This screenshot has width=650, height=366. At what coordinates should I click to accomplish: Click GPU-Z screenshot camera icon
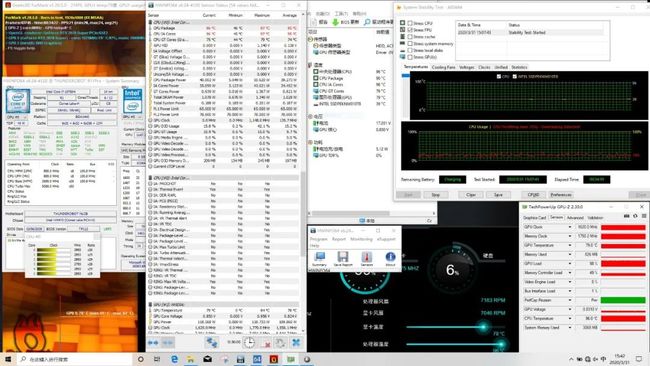626,216
